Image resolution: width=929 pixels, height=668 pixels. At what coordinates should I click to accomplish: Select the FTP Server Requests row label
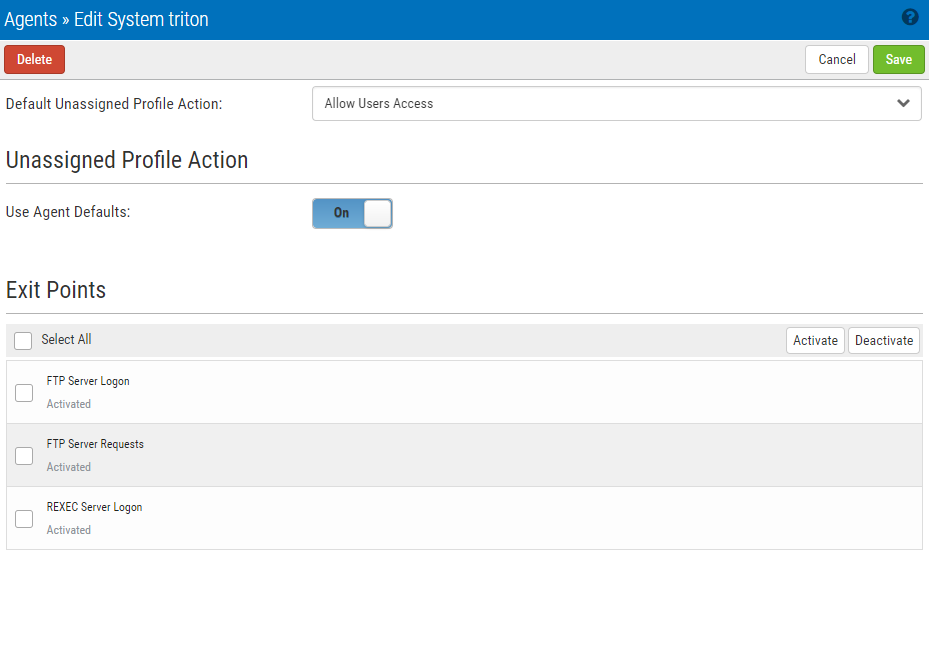click(x=95, y=444)
